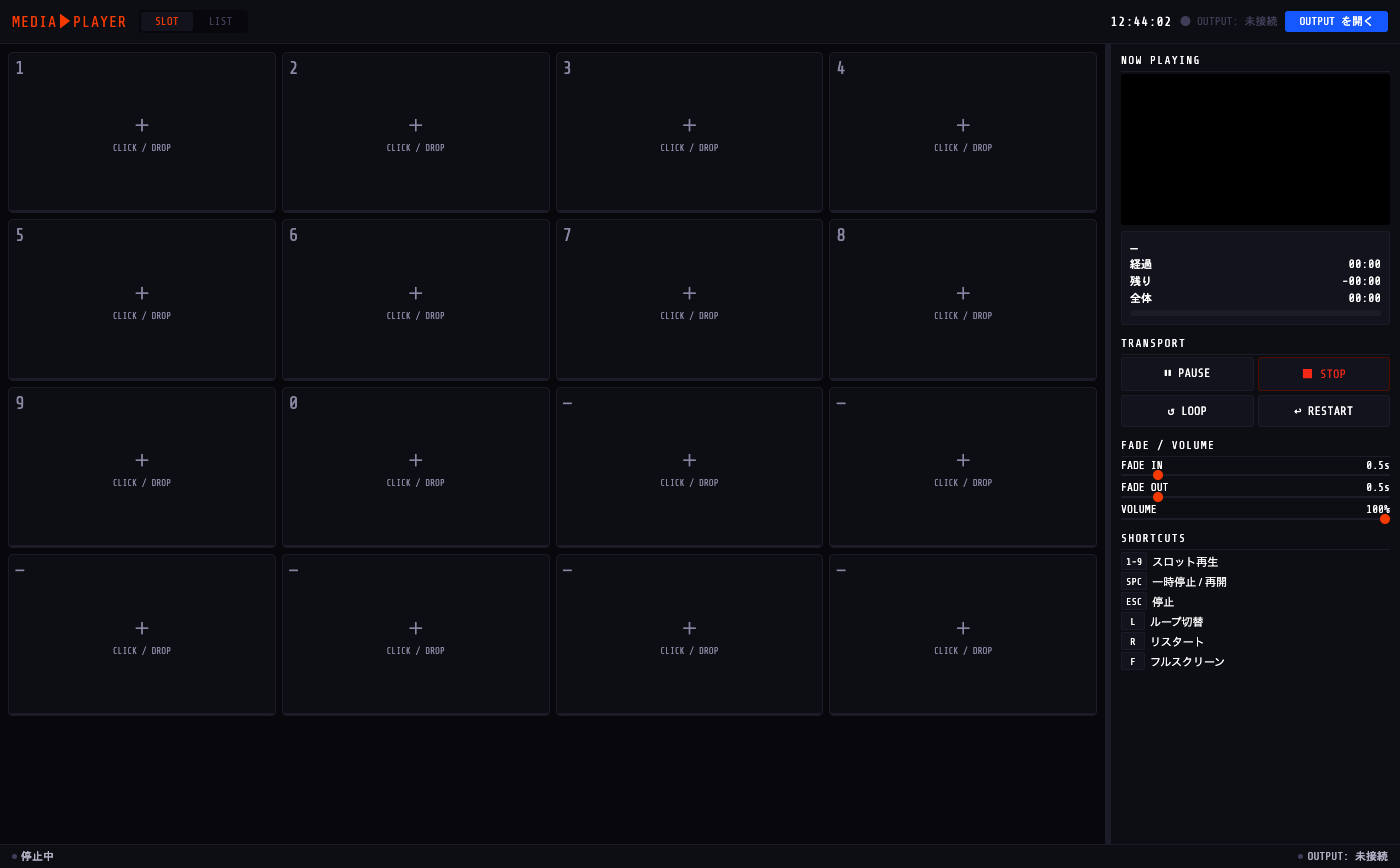Viewport: 1400px width, 868px height.
Task: Click the 全体 total time value
Action: 1364,298
